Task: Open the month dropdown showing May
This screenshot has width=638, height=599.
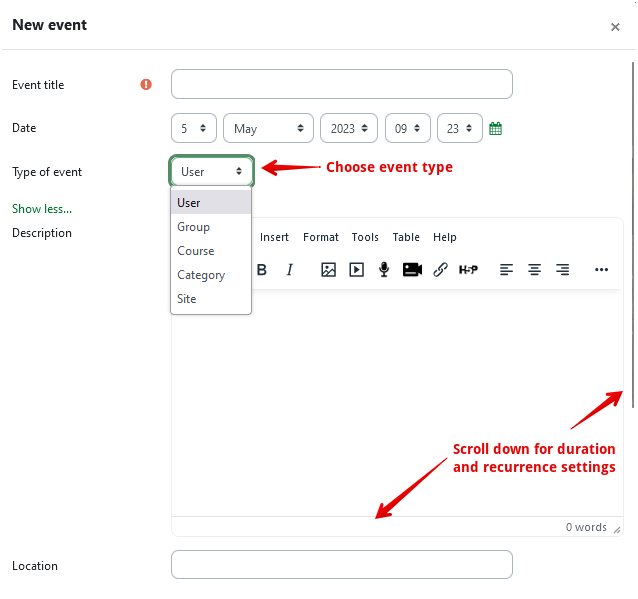Action: 268,129
